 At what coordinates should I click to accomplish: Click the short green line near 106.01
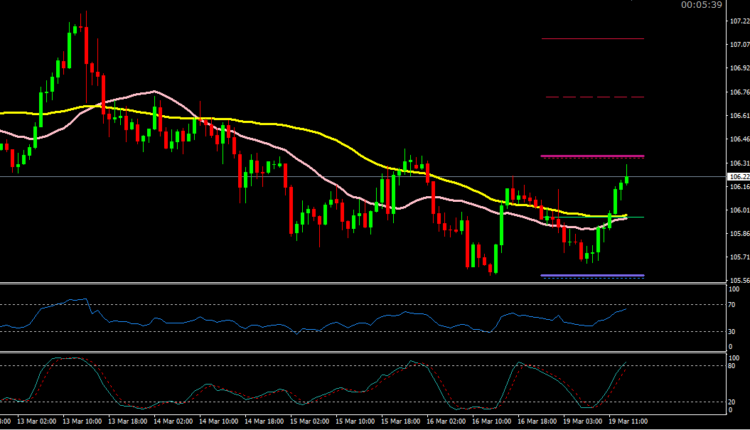(635, 216)
